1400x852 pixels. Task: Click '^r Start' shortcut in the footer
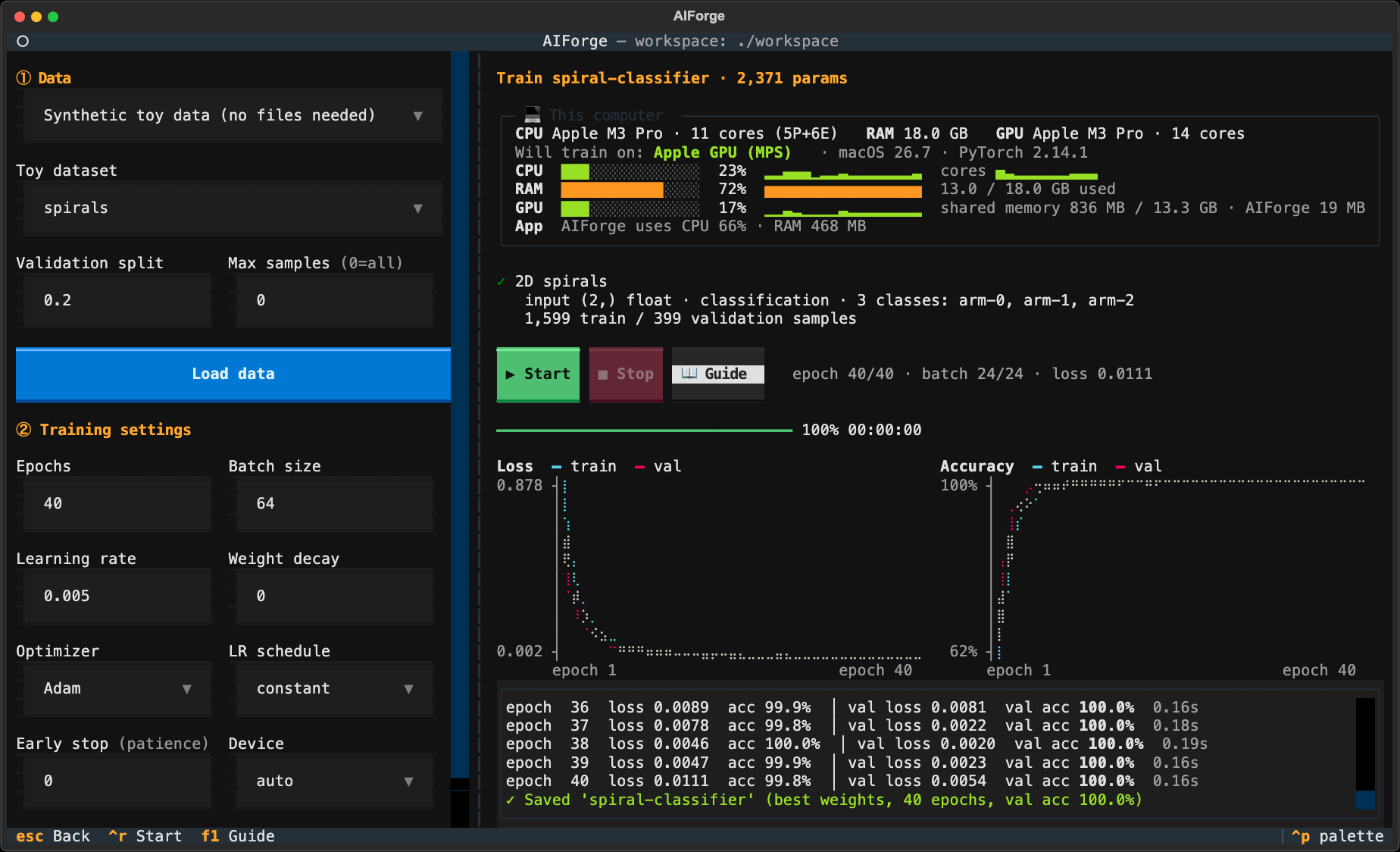(x=145, y=836)
